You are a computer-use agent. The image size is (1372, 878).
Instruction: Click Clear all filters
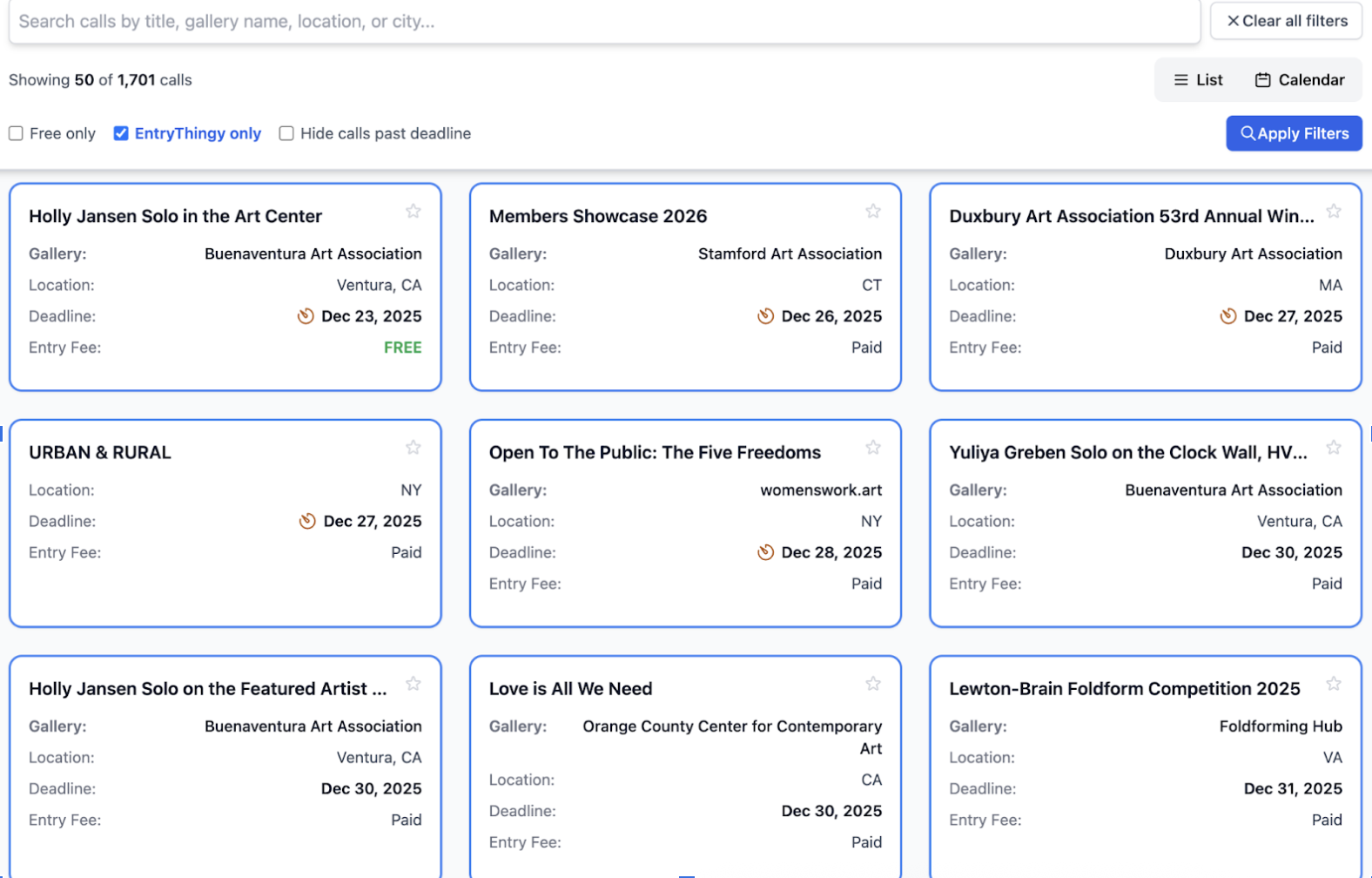click(x=1286, y=21)
